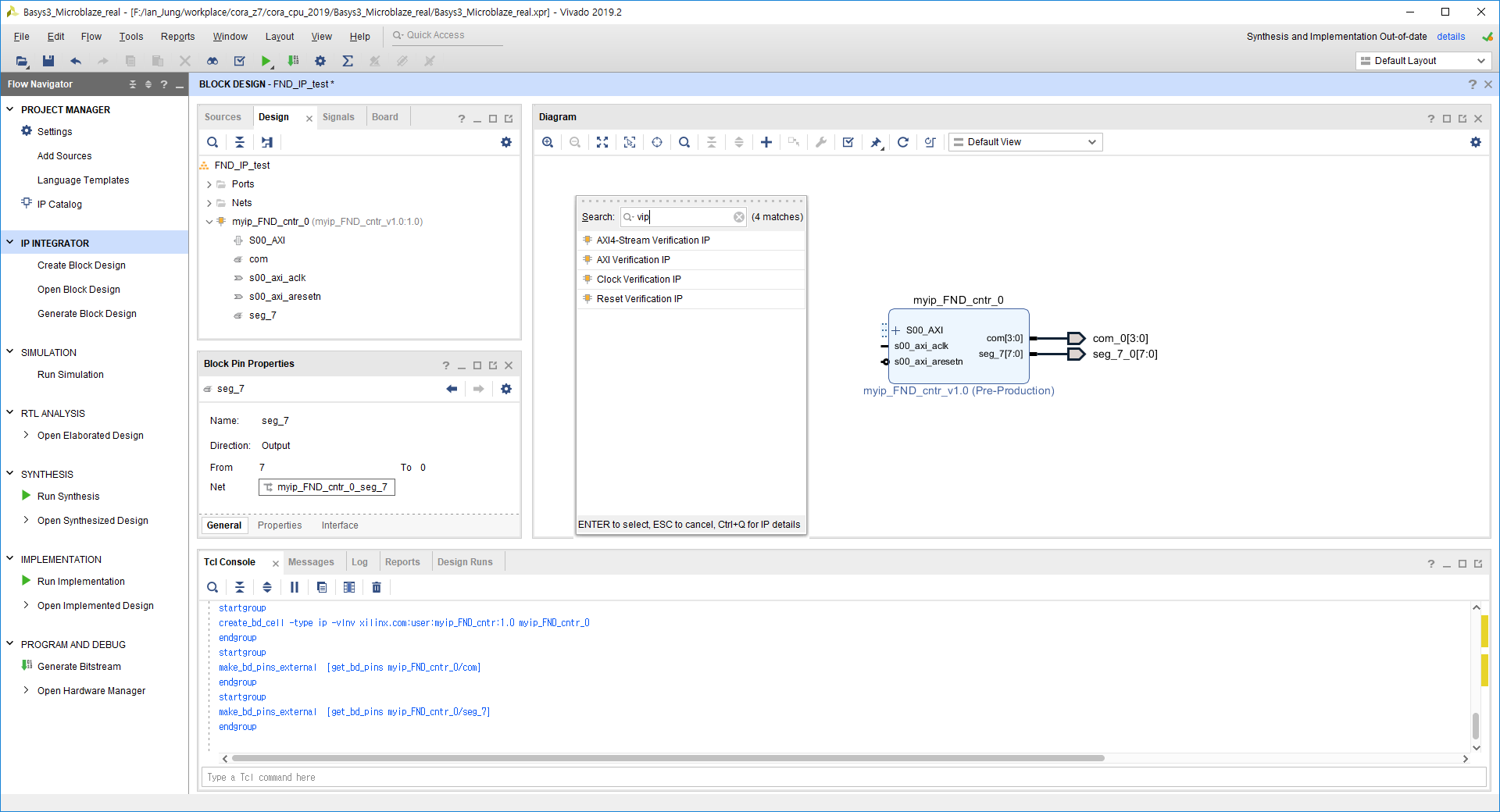1500x812 pixels.
Task: Switch to the Properties tab of Block Pin Properties
Action: [280, 525]
